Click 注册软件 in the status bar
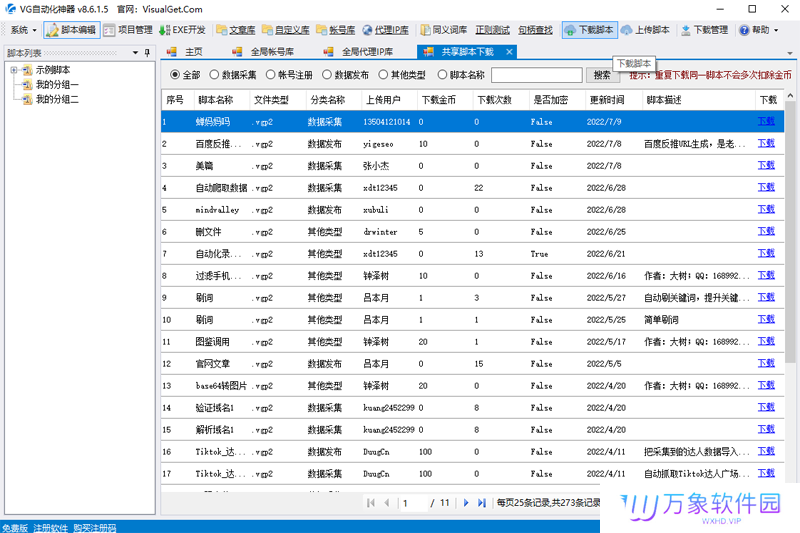The height and width of the screenshot is (533, 800). pos(51,528)
